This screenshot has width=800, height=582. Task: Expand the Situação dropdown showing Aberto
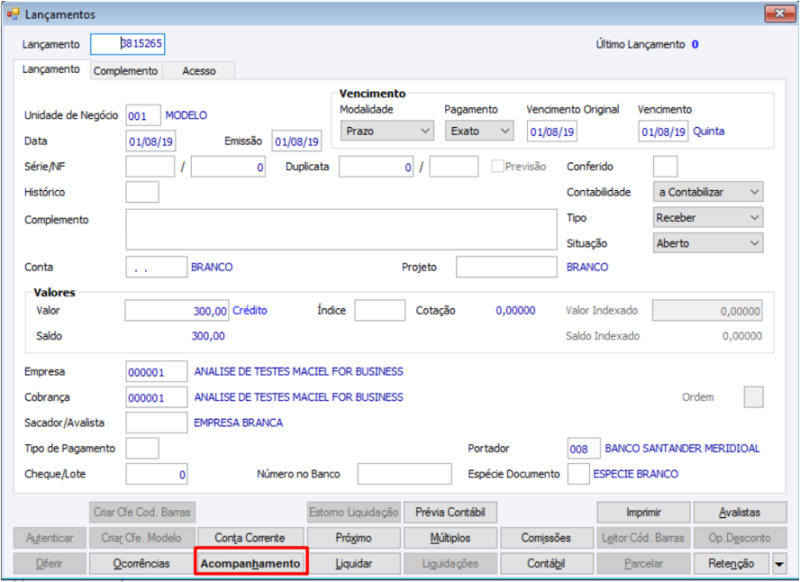[x=708, y=243]
